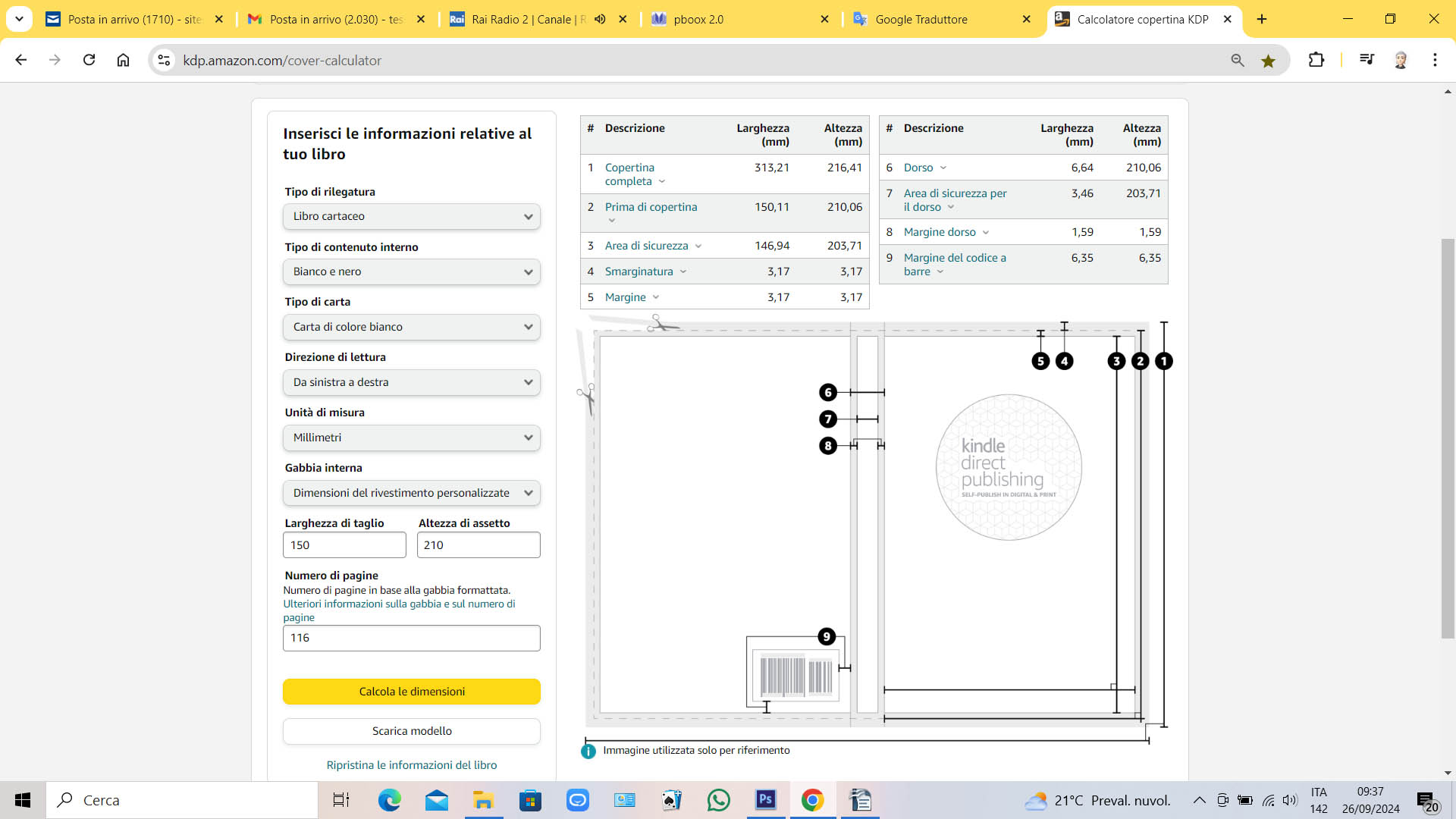This screenshot has height=819, width=1456.
Task: Click Scarica modello button
Action: tap(412, 731)
